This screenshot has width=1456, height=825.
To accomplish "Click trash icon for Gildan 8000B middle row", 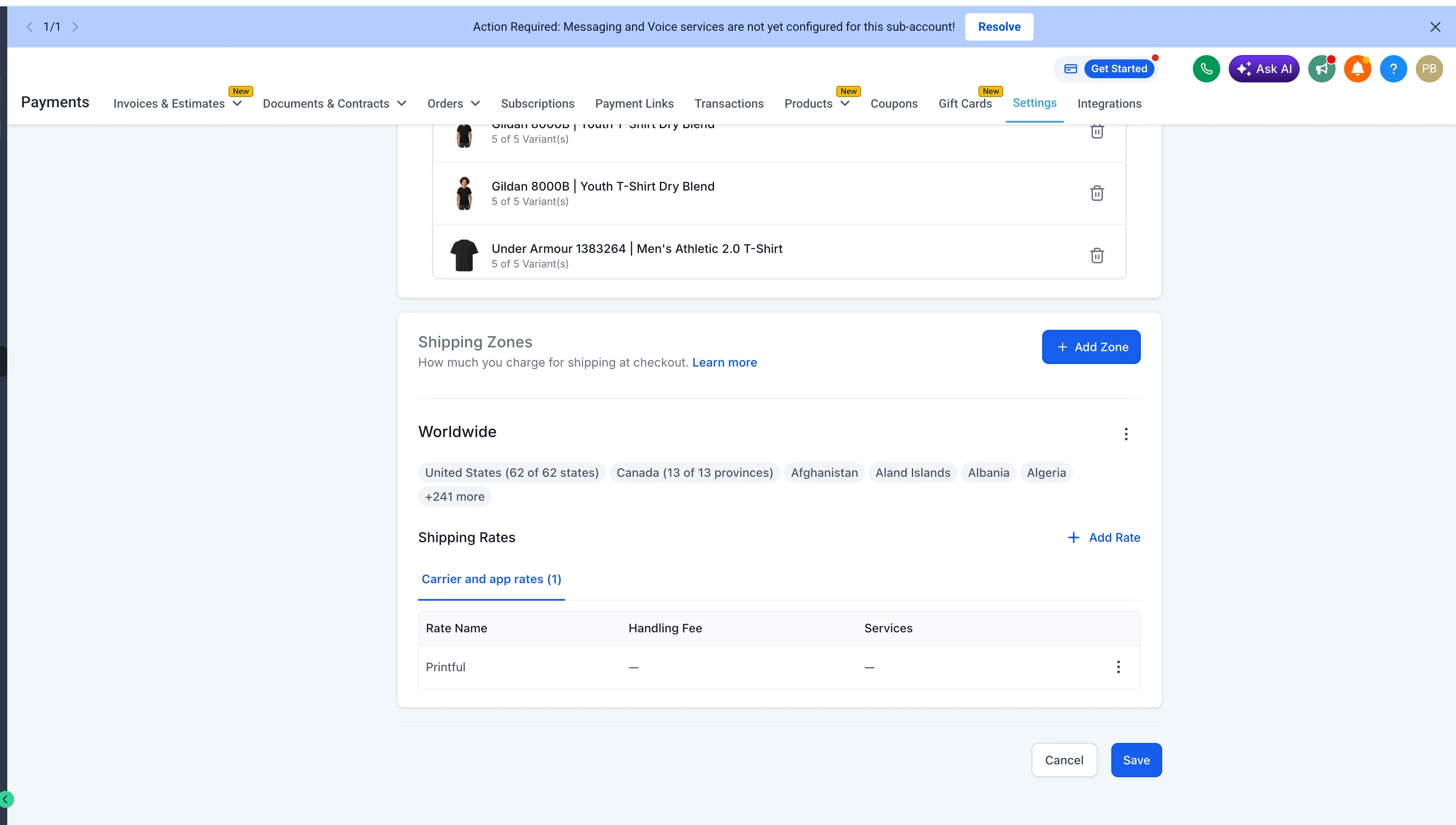I will [x=1096, y=193].
